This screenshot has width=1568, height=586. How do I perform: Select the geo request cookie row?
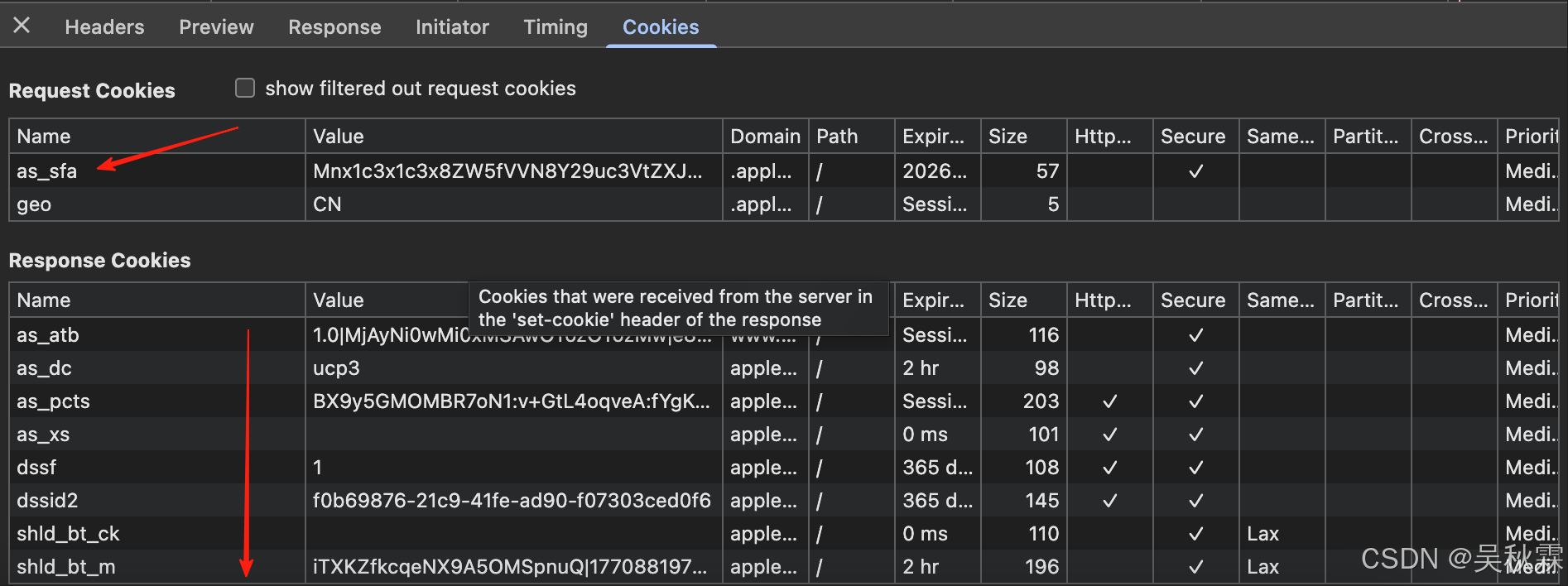pyautogui.click(x=34, y=204)
